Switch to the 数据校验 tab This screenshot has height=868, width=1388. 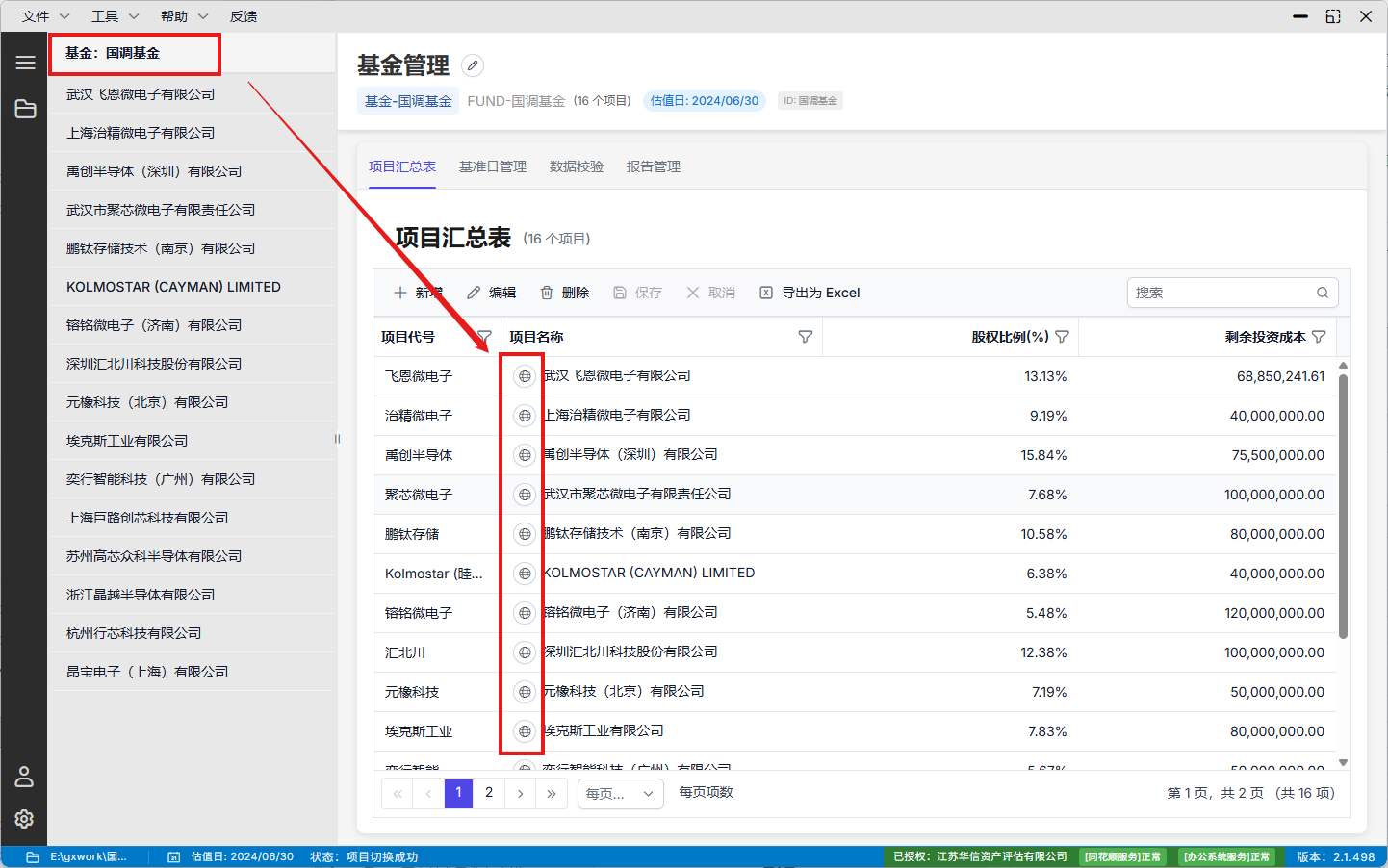click(577, 166)
